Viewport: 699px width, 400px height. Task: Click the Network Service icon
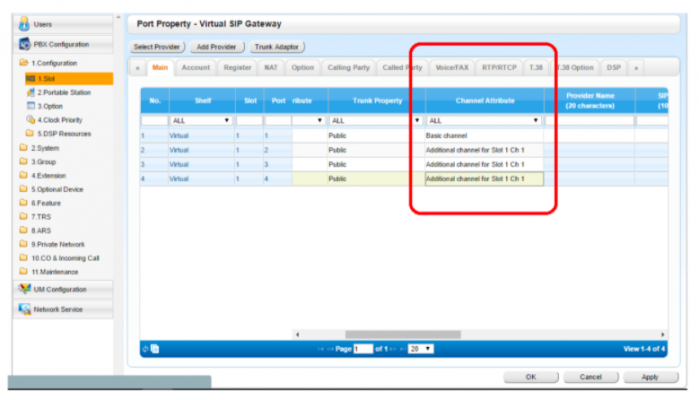(25, 309)
